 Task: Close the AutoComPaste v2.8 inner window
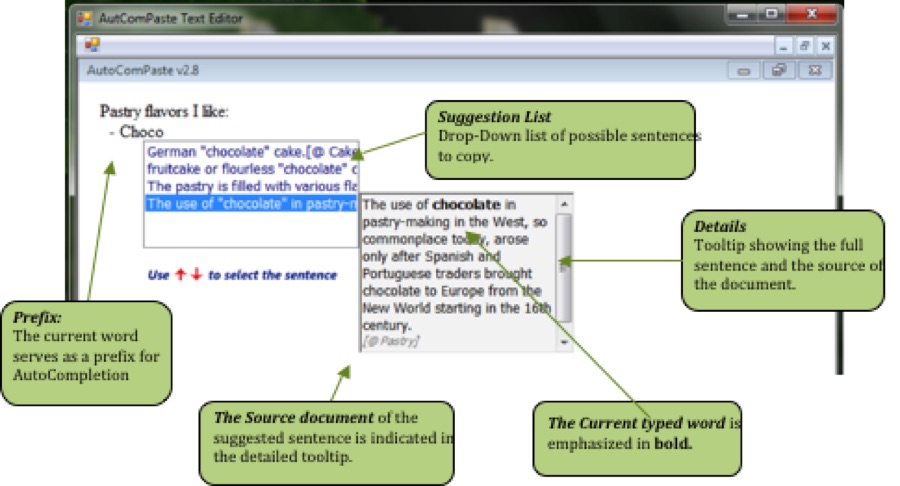point(814,71)
